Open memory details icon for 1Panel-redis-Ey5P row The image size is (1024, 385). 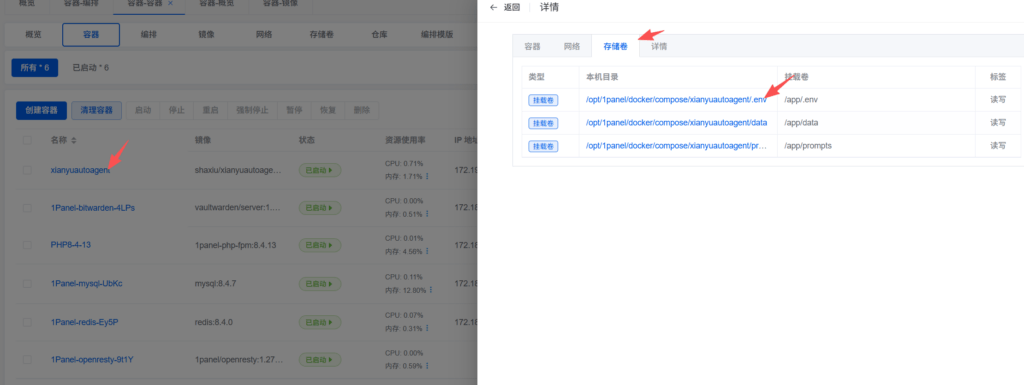428,328
